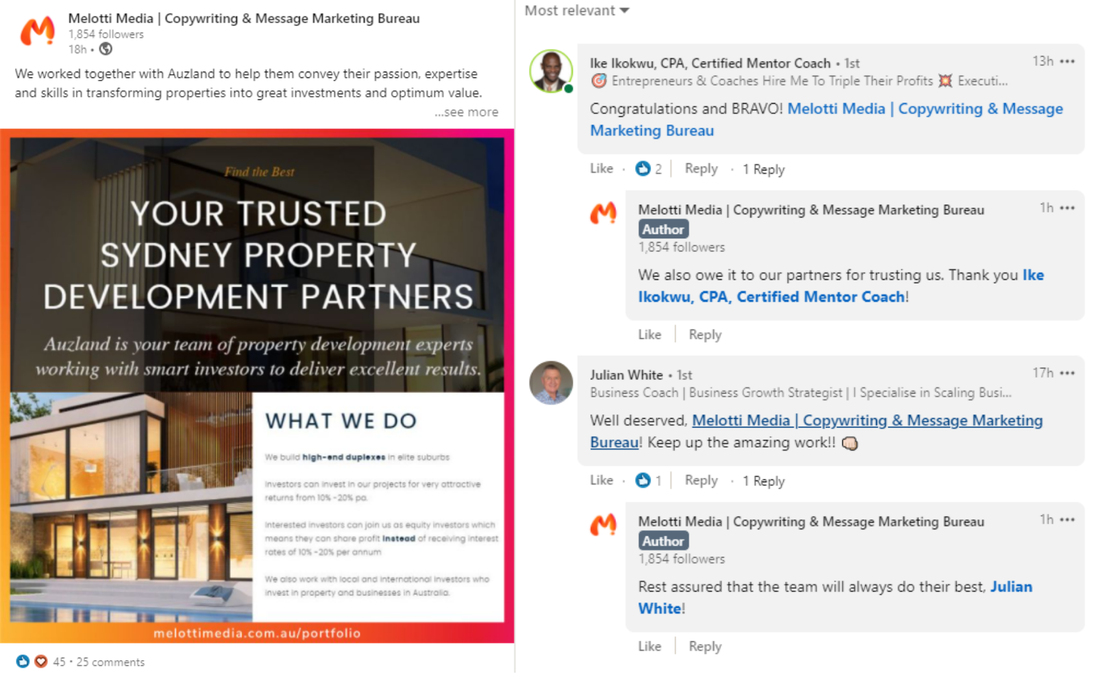Click the globe visibility icon beside 18h

pyautogui.click(x=105, y=49)
